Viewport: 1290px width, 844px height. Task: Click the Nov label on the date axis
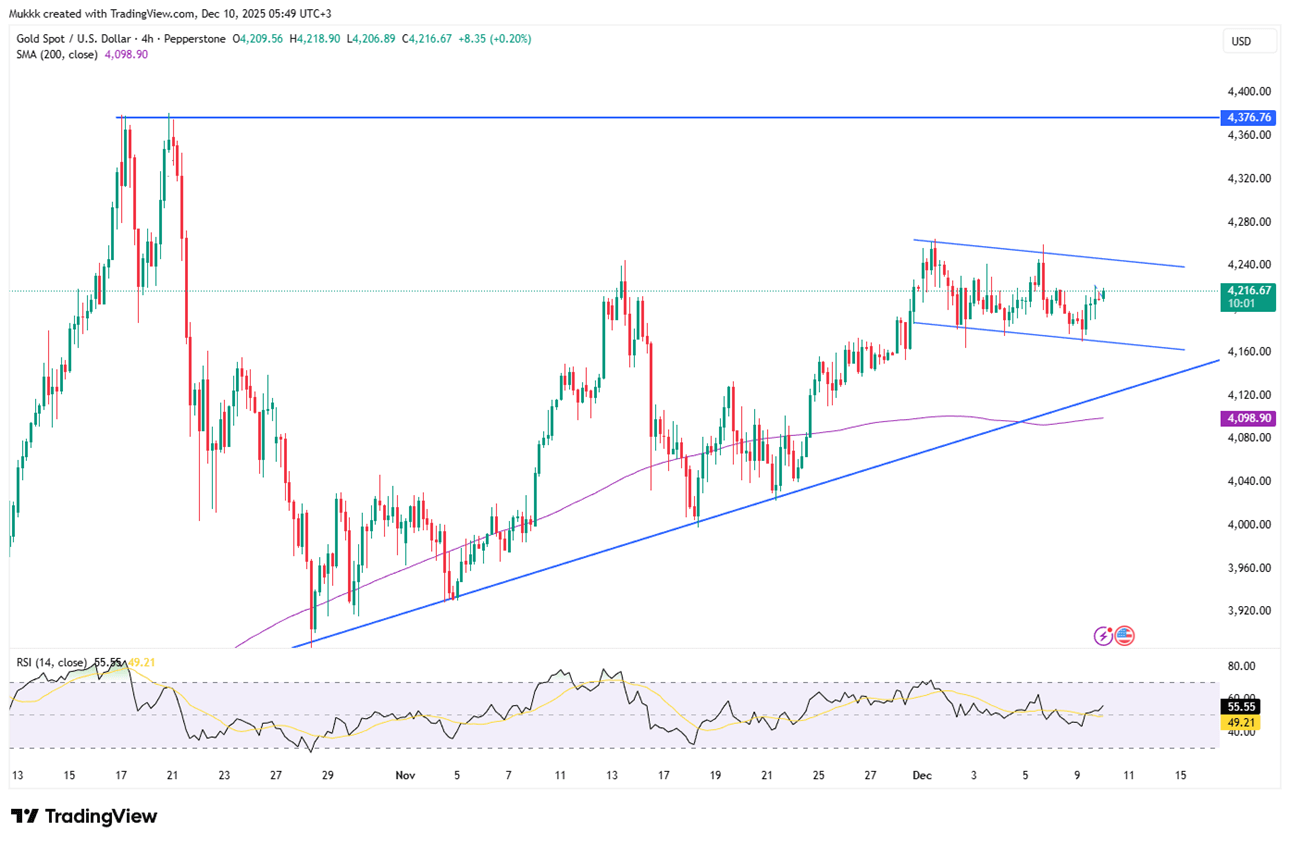405,775
